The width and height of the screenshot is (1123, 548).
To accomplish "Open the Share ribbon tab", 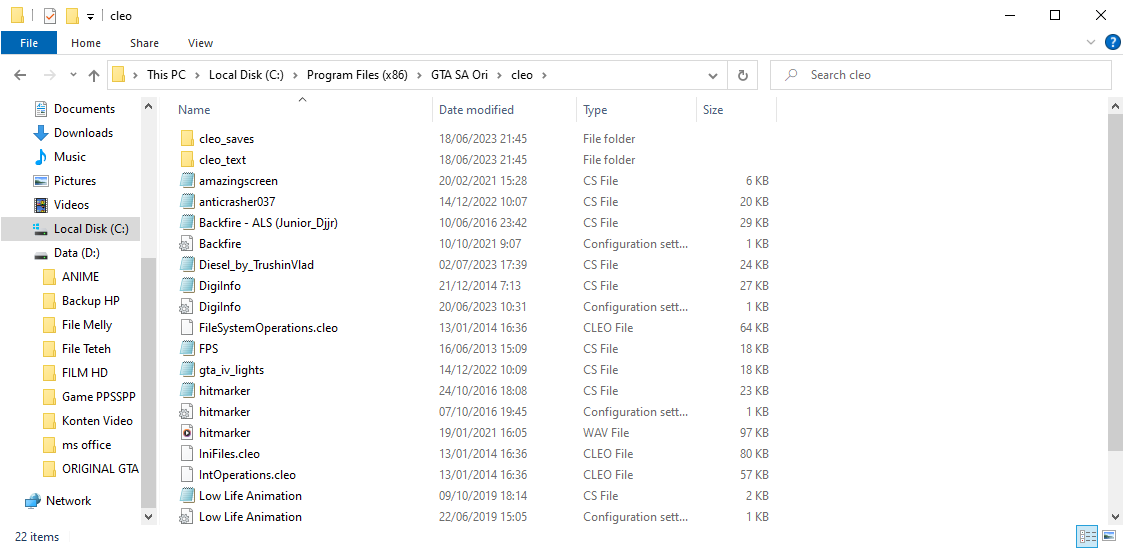I will coord(145,43).
